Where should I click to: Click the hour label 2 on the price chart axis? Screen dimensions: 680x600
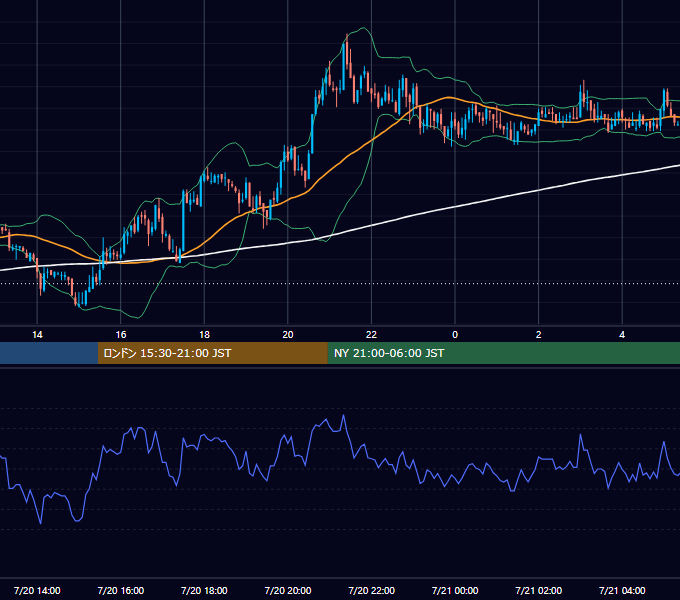pos(539,335)
